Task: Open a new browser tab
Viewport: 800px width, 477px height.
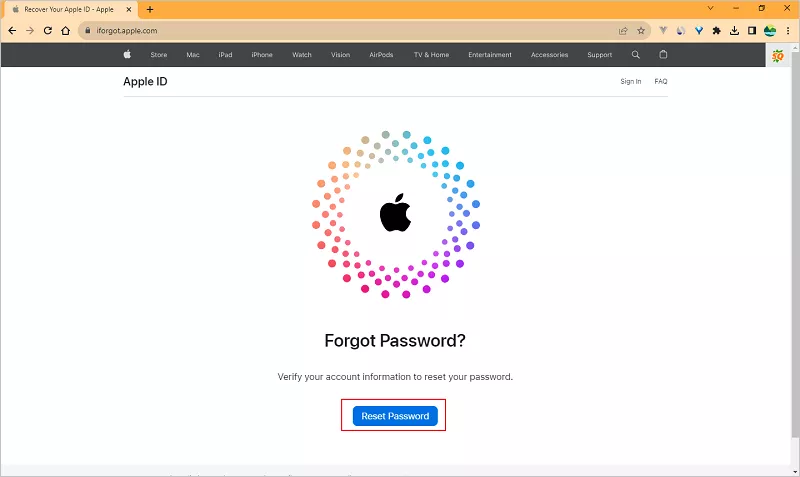Action: tap(150, 9)
